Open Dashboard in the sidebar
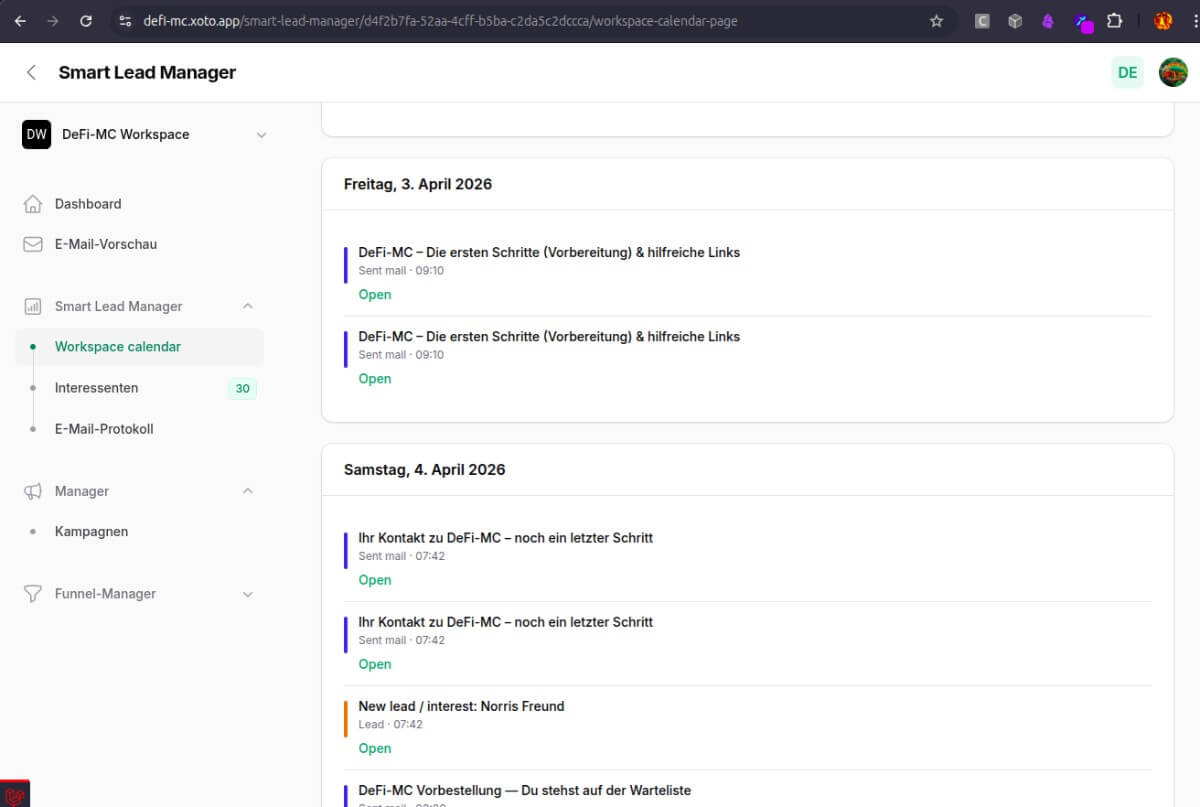Image resolution: width=1200 pixels, height=807 pixels. 88,203
